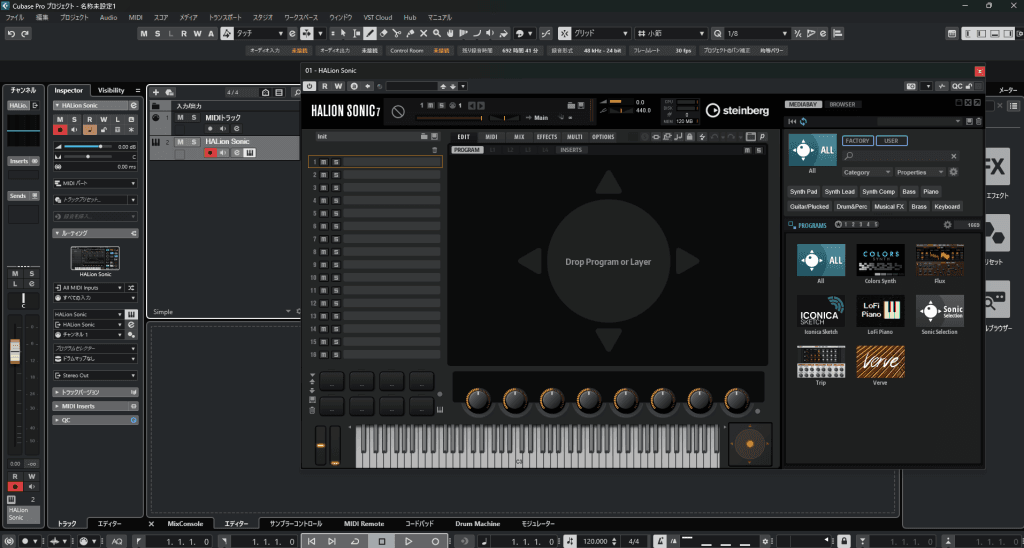The image size is (1024, 548).
Task: Open the Audio menu
Action: [108, 18]
